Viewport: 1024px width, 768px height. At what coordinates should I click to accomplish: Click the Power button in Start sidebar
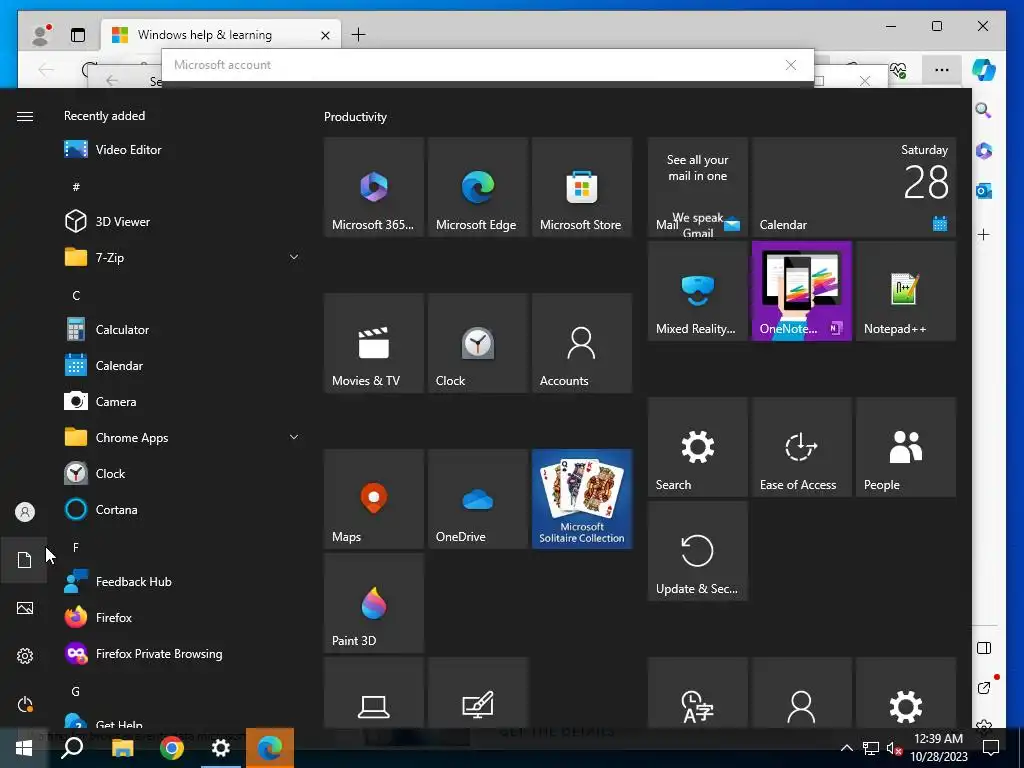click(x=25, y=704)
